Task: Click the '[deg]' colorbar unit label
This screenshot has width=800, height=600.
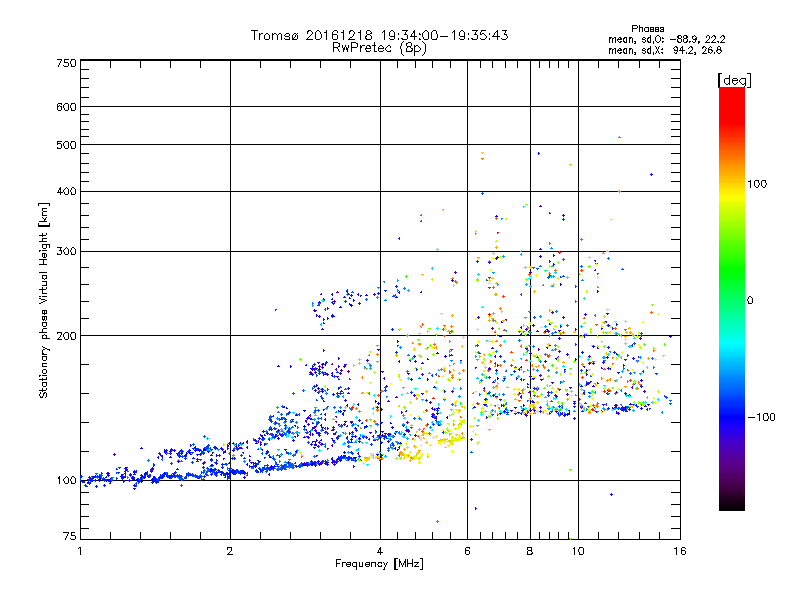Action: [734, 80]
